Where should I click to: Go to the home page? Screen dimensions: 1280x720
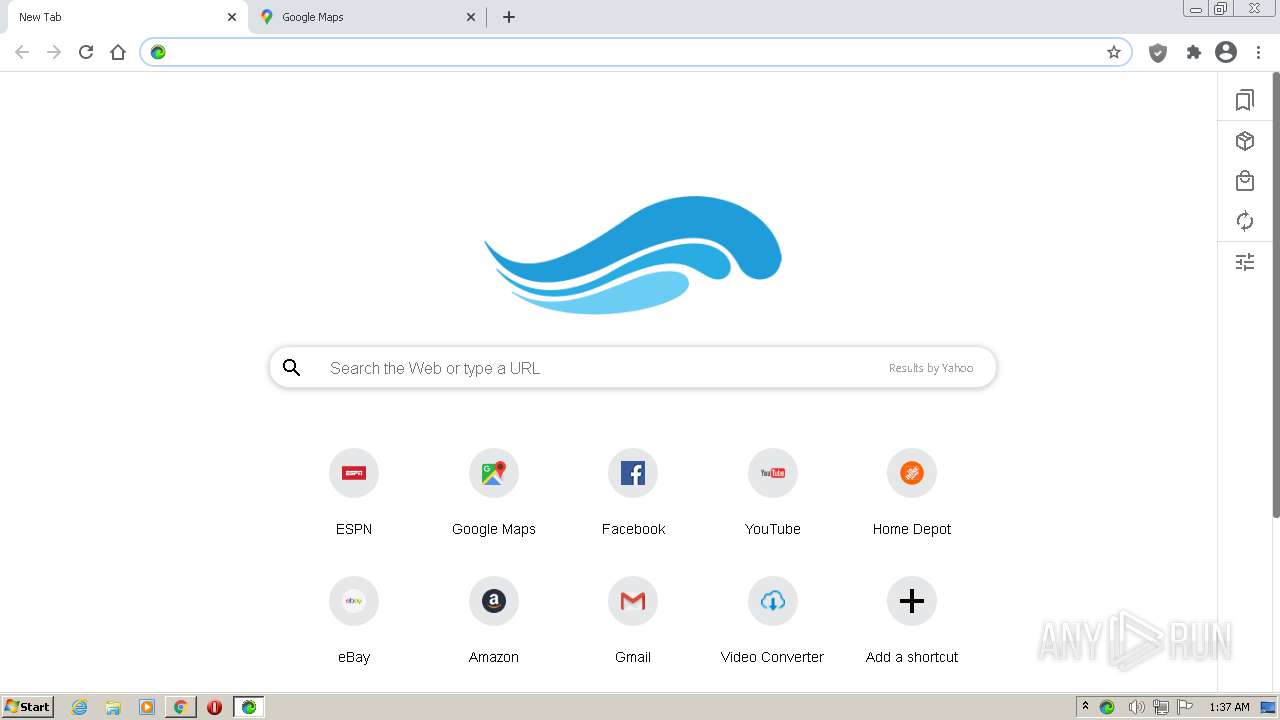click(118, 52)
